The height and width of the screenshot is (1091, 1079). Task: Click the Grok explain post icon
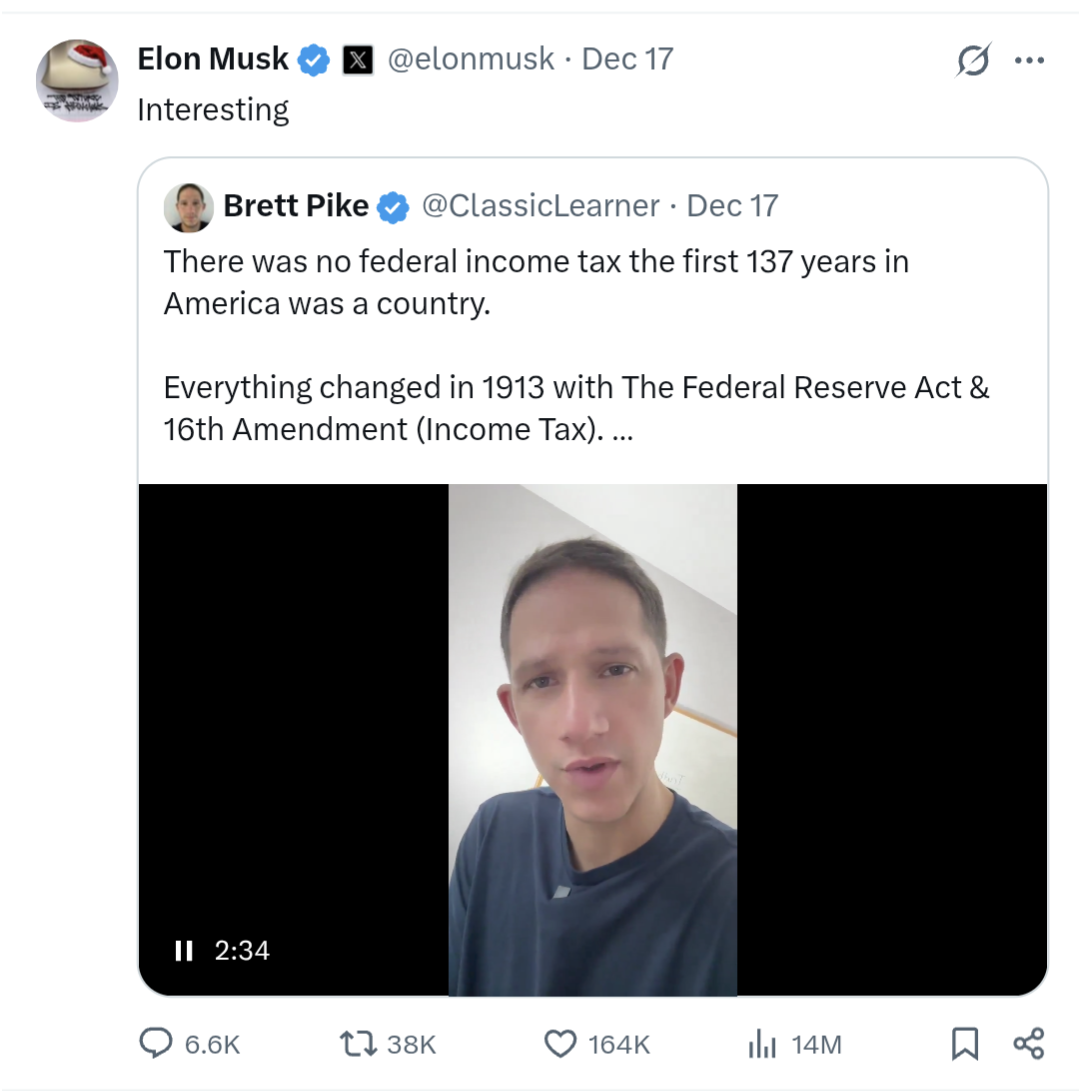click(972, 62)
